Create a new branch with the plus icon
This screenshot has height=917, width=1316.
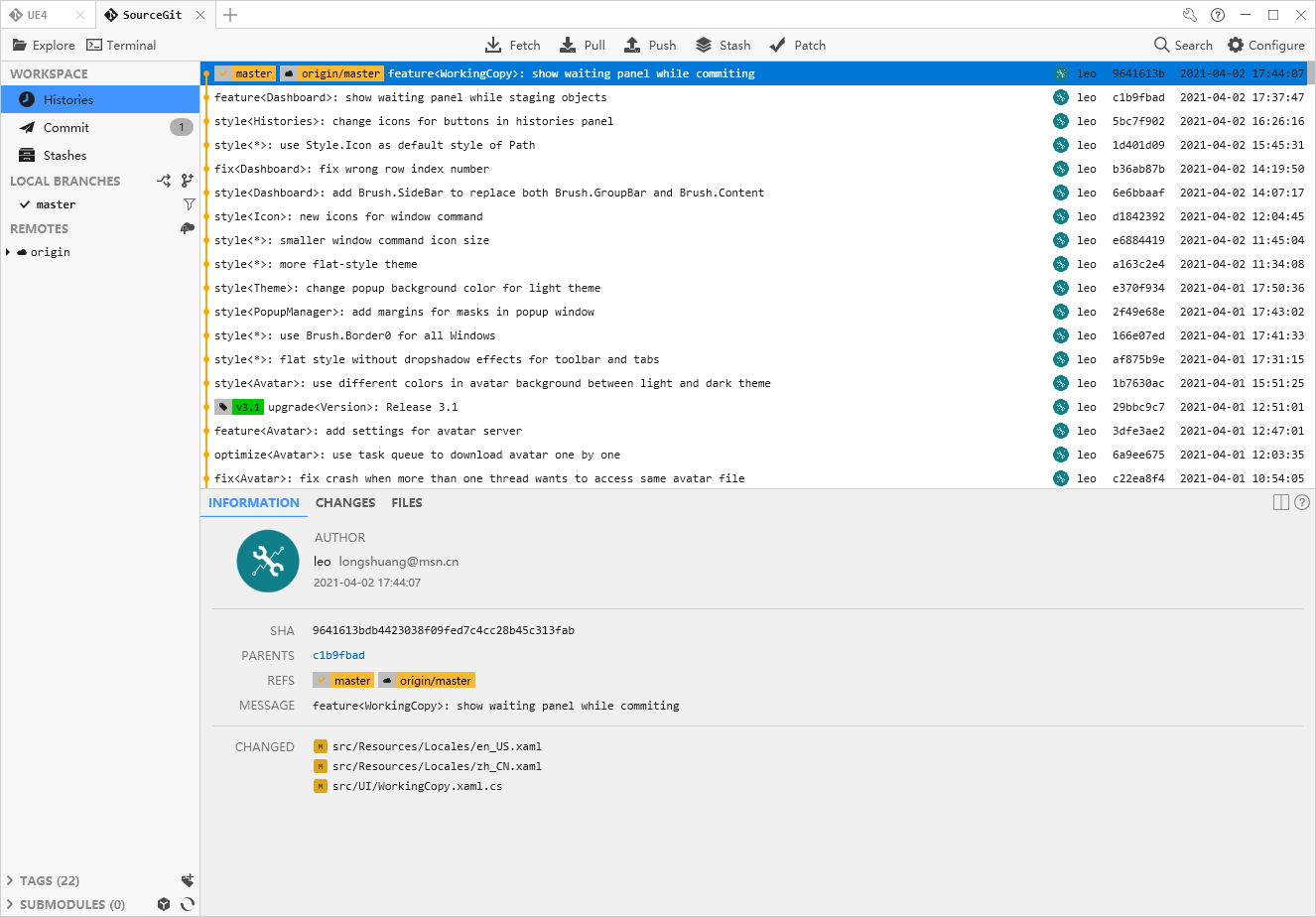click(188, 181)
